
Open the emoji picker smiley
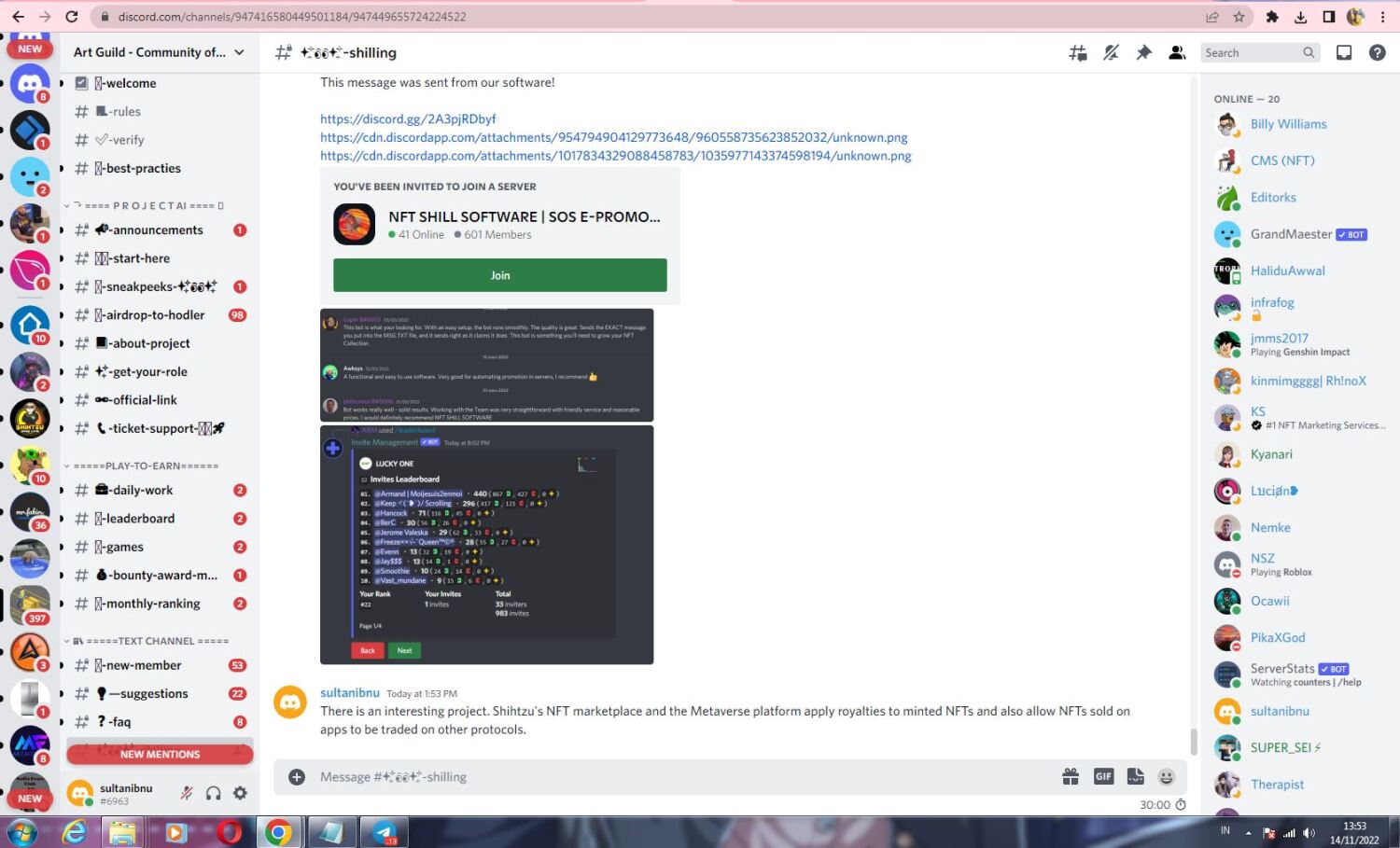[1166, 776]
